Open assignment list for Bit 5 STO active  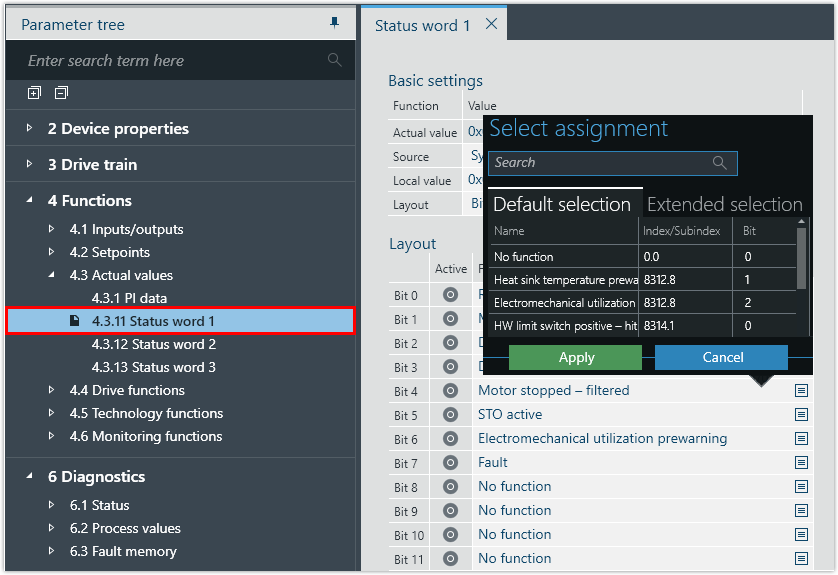tap(801, 414)
